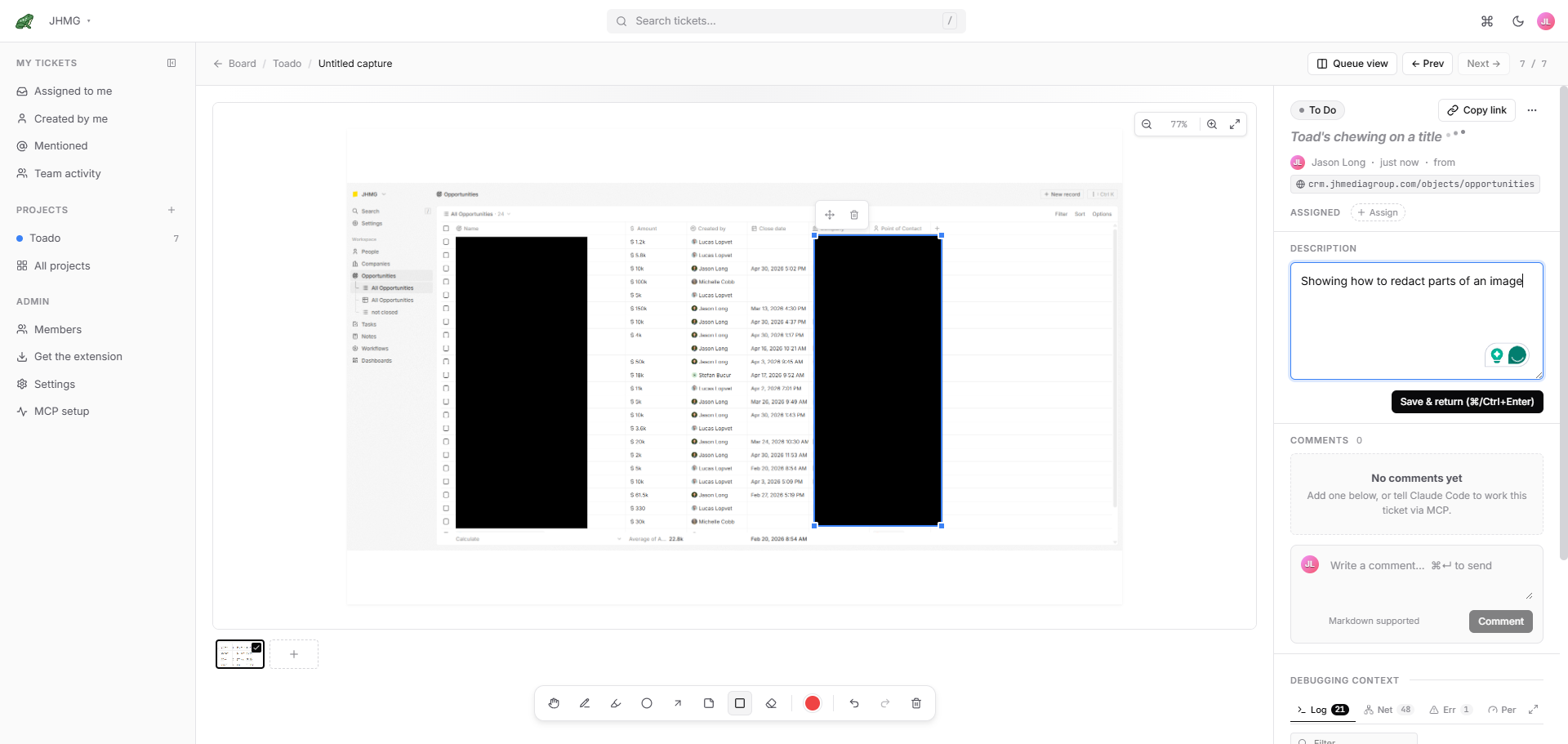
Task: Delete the selected redaction box
Action: 854,215
